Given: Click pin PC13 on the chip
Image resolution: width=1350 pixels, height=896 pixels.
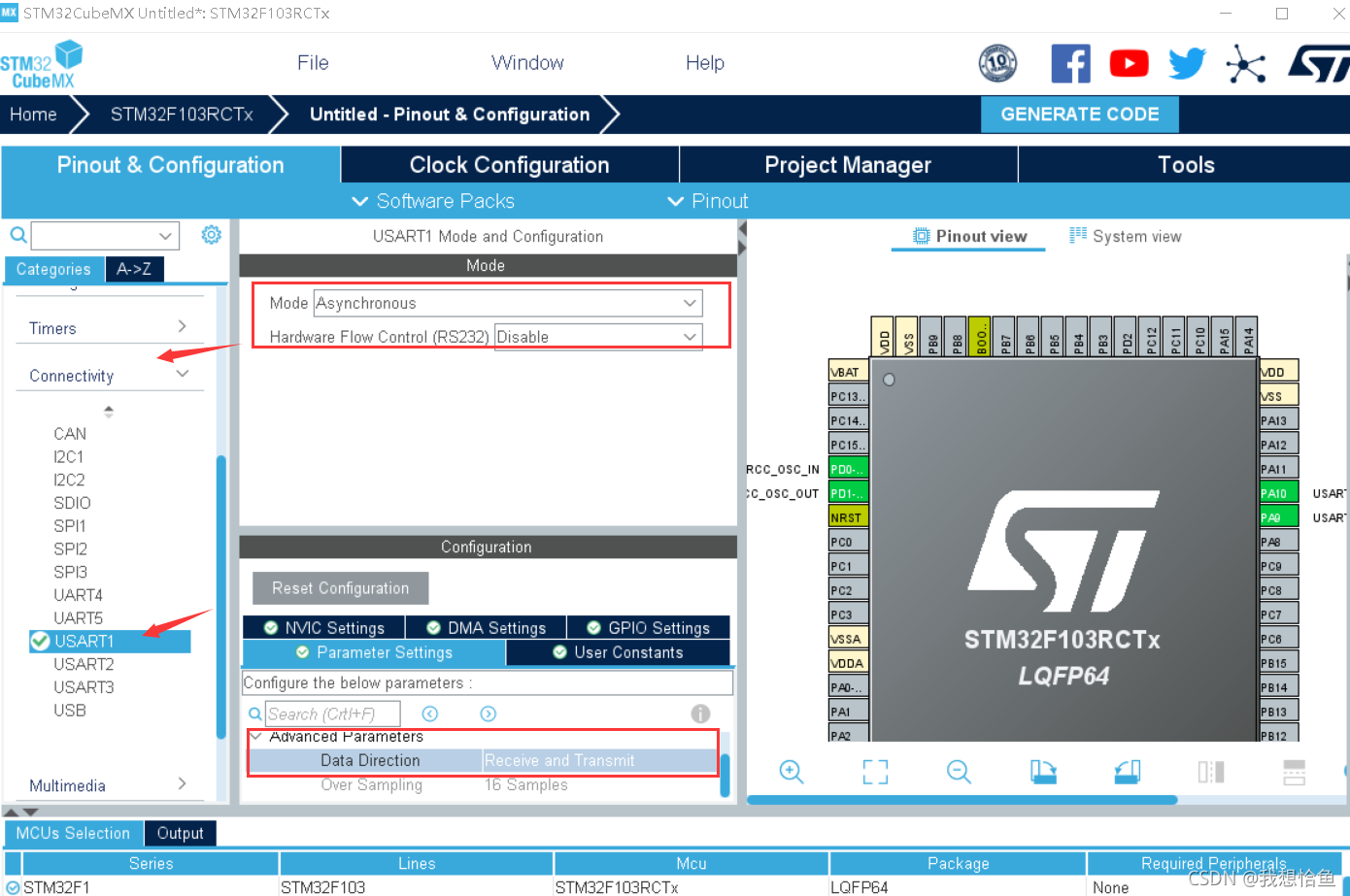Looking at the screenshot, I should click(x=848, y=396).
